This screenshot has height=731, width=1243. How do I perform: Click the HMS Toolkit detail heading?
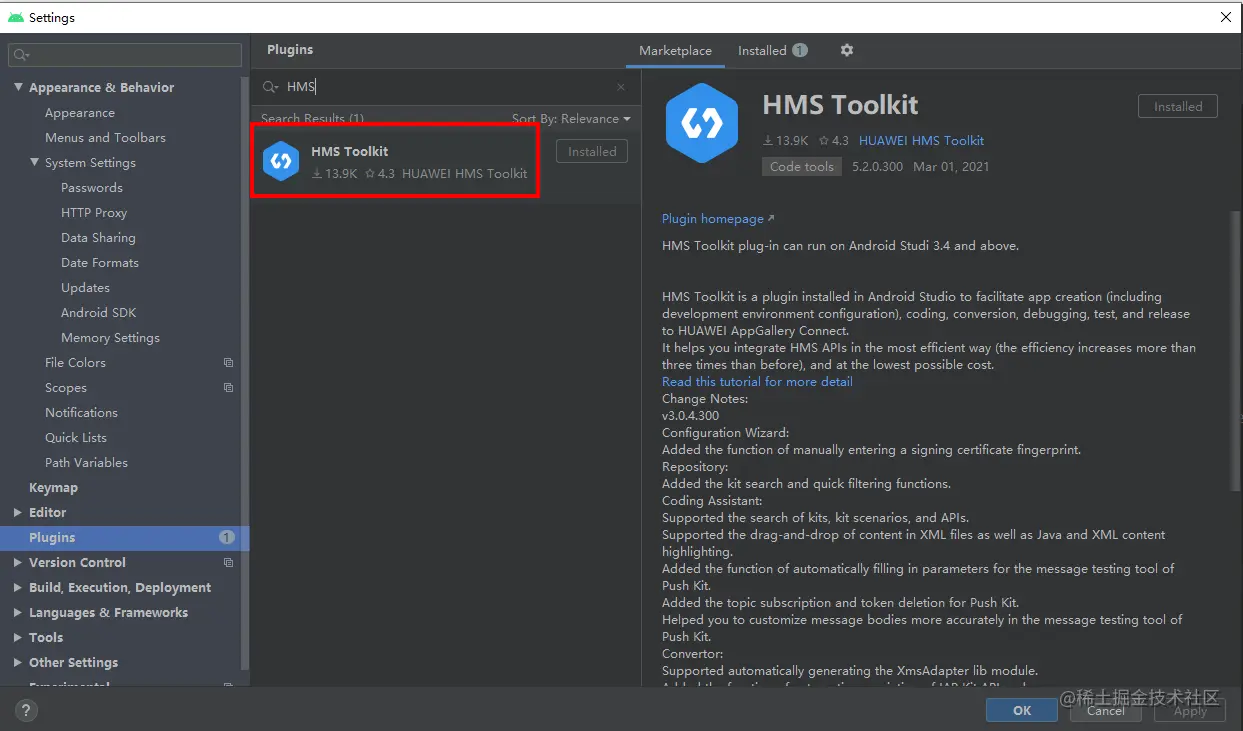[x=840, y=105]
